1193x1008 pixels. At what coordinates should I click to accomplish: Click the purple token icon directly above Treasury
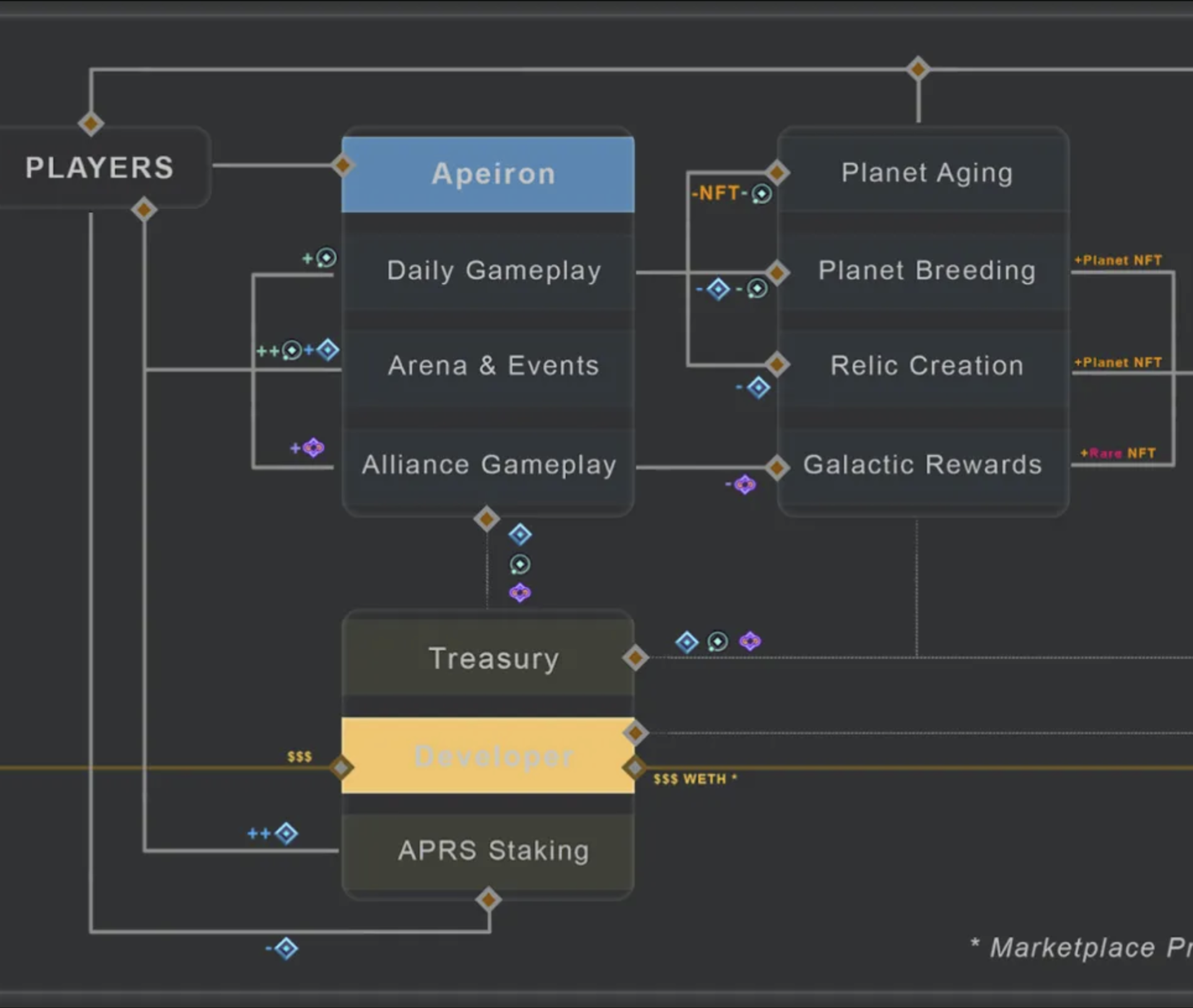(520, 593)
